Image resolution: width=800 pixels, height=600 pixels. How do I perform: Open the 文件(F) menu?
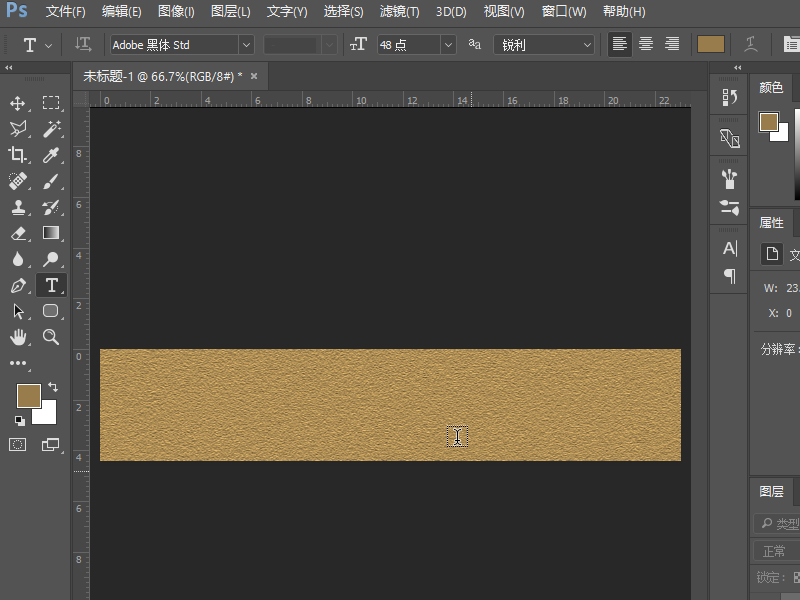(65, 11)
